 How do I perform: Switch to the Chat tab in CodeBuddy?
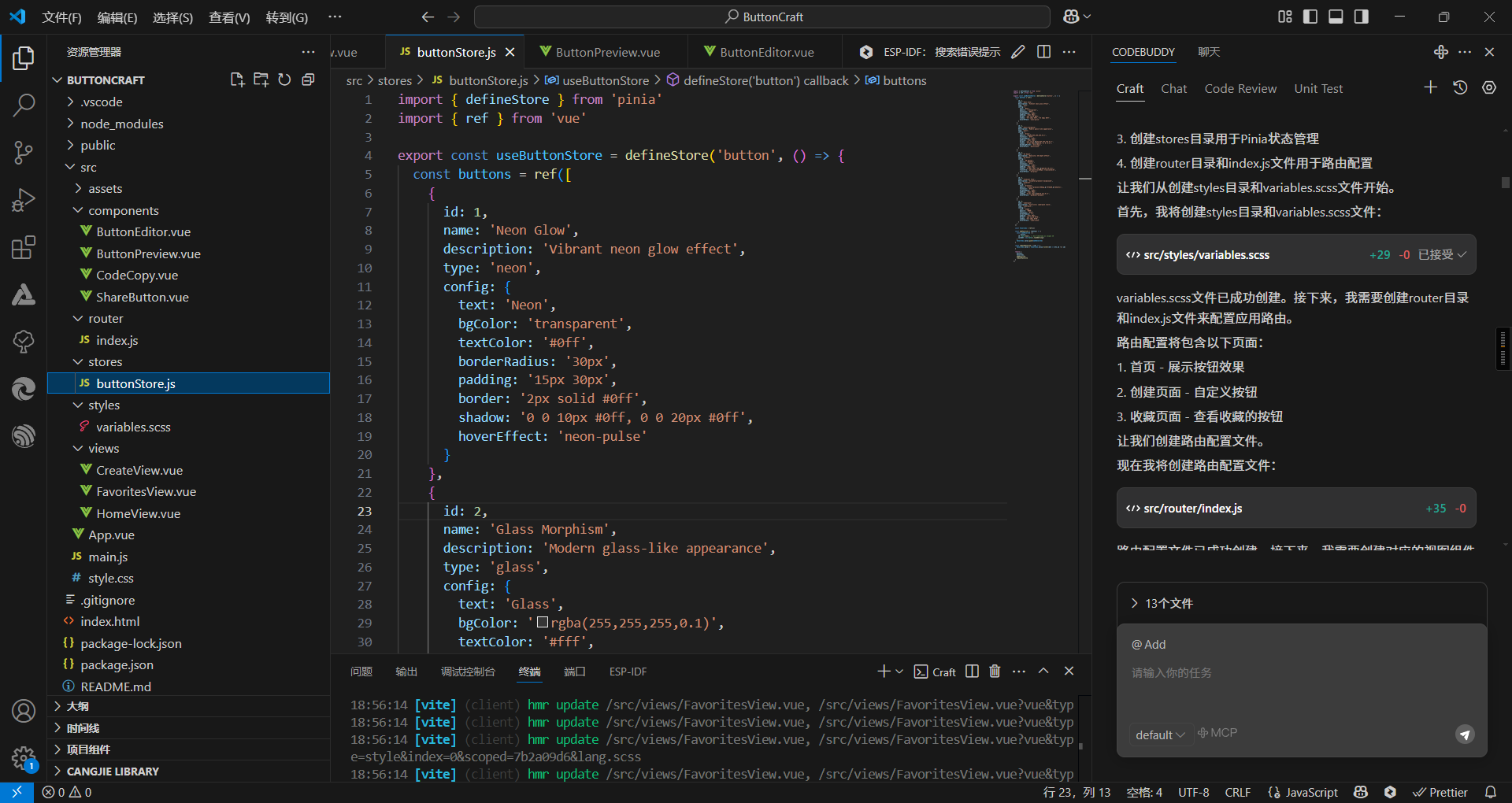[1173, 88]
